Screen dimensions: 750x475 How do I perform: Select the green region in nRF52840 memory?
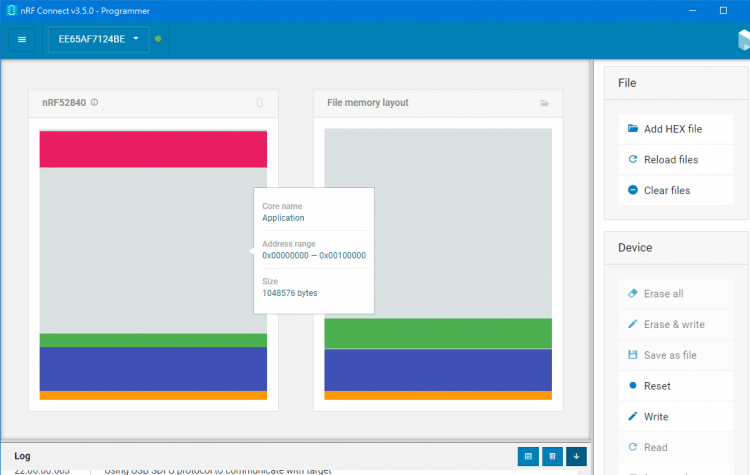(153, 340)
